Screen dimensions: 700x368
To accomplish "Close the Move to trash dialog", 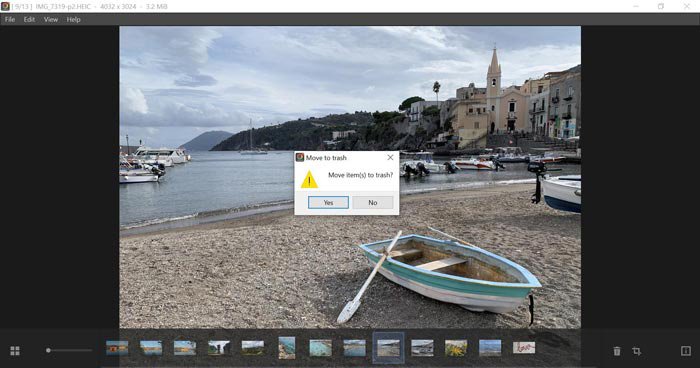I will [x=390, y=158].
